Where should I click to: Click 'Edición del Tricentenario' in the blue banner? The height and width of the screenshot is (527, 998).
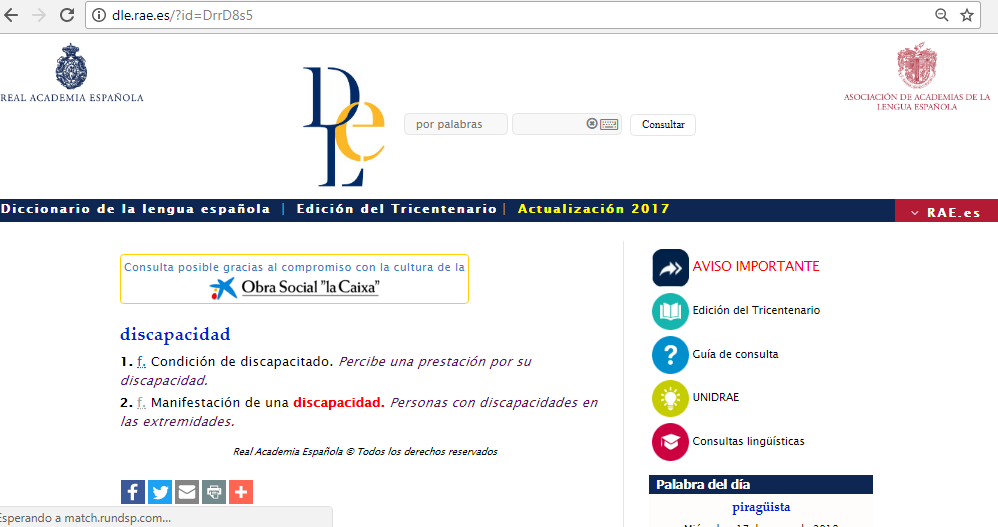[396, 209]
